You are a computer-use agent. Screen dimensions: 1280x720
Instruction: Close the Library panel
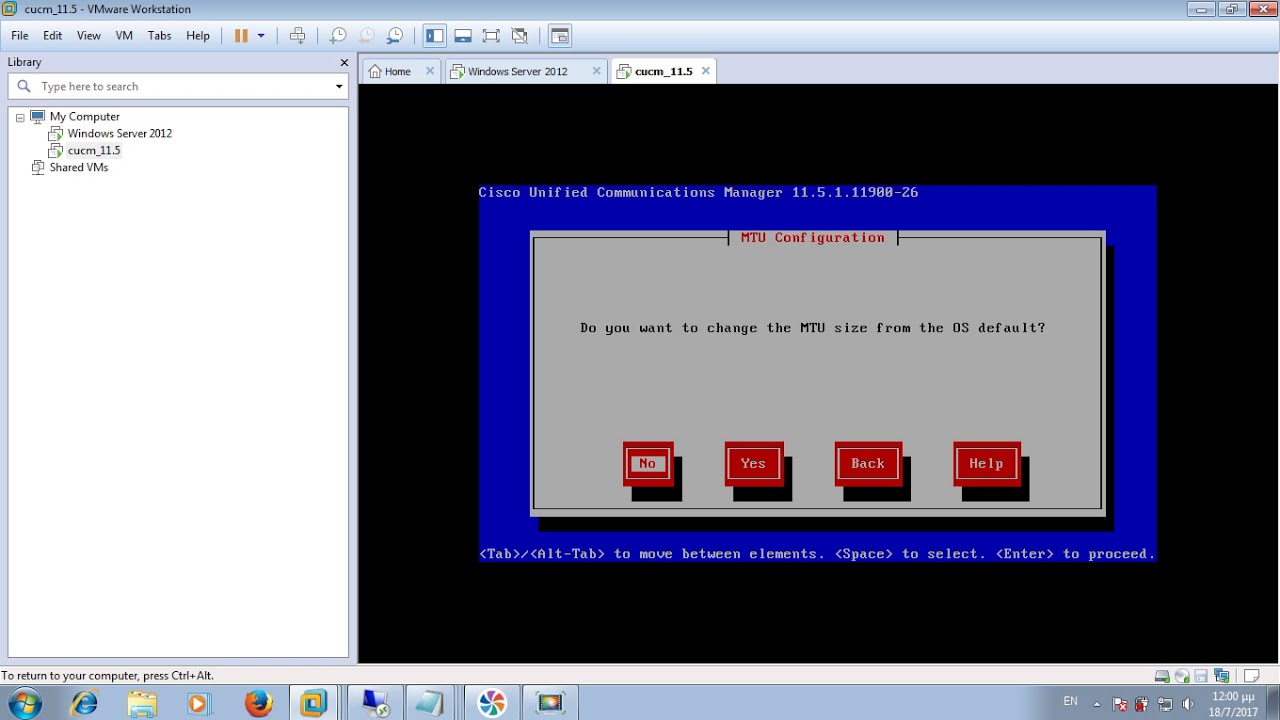(x=344, y=62)
